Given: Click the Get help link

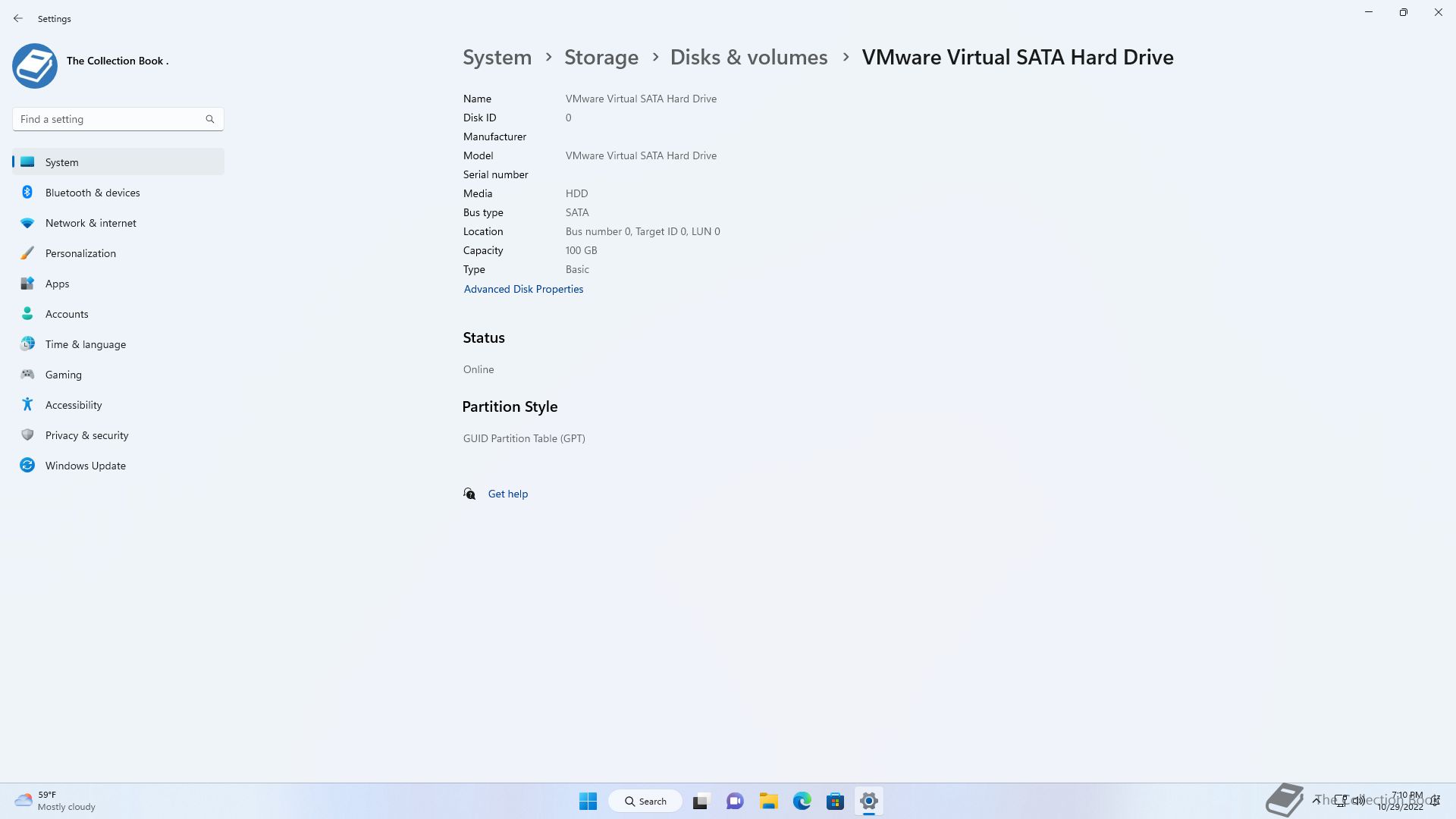Looking at the screenshot, I should (x=508, y=494).
